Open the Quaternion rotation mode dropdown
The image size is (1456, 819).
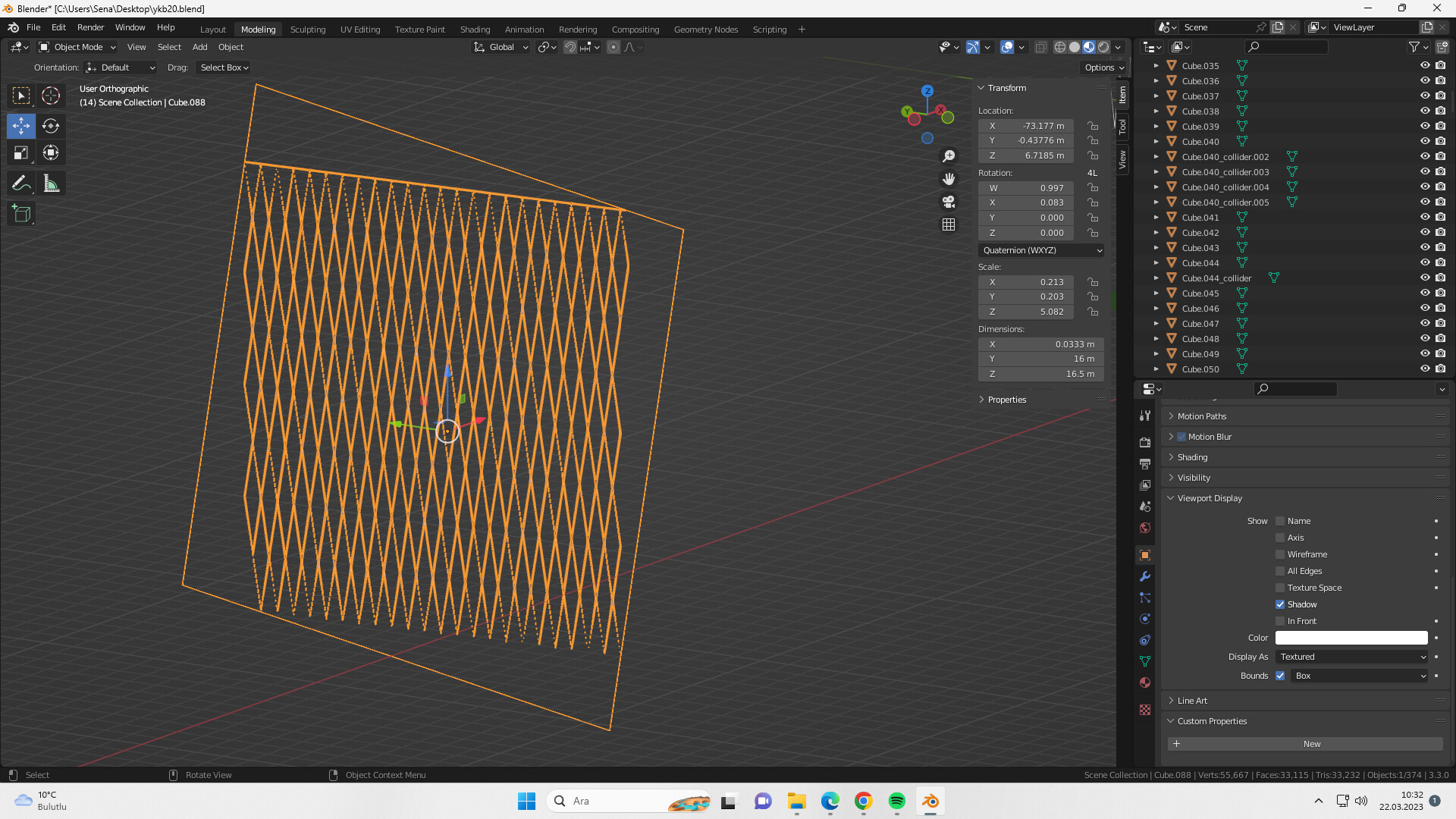click(x=1041, y=250)
